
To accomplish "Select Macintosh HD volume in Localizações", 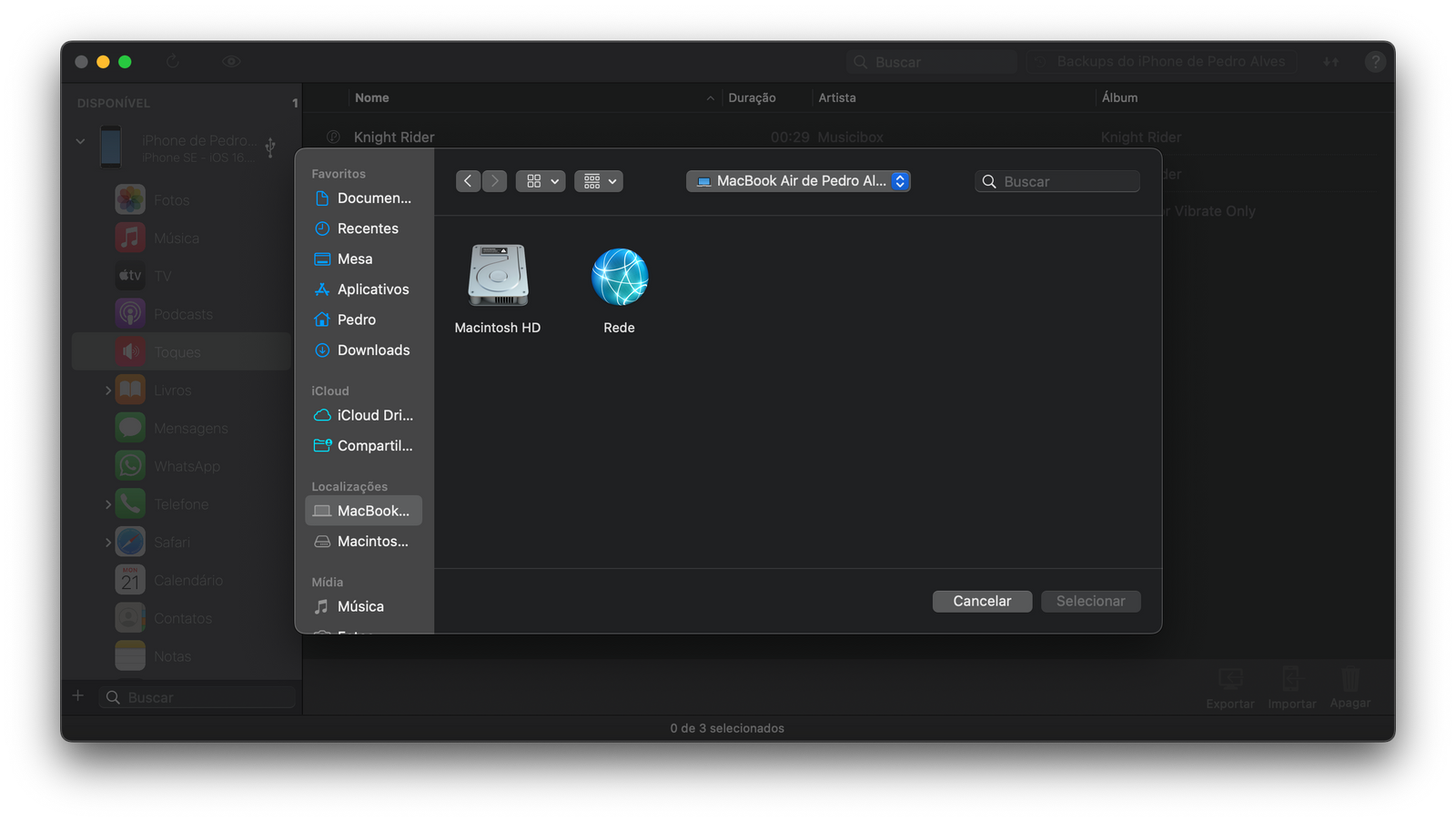I will tap(372, 542).
